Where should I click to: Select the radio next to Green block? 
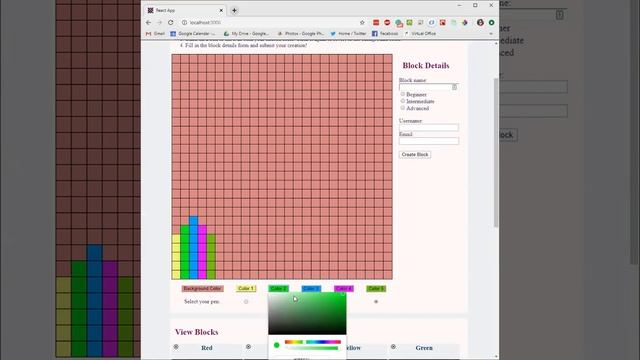pyautogui.click(x=393, y=347)
